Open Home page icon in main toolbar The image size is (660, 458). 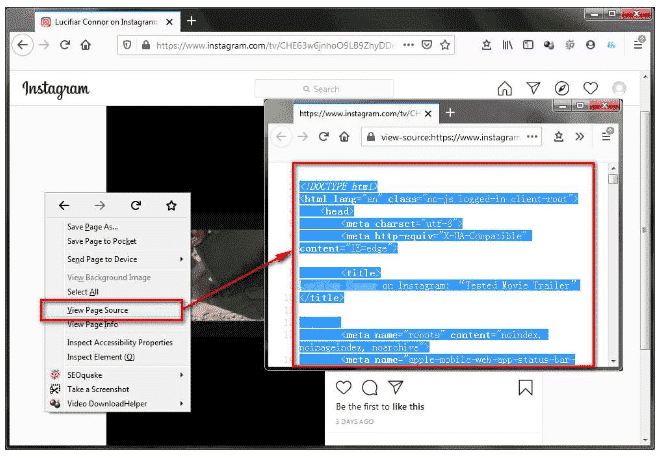85,45
